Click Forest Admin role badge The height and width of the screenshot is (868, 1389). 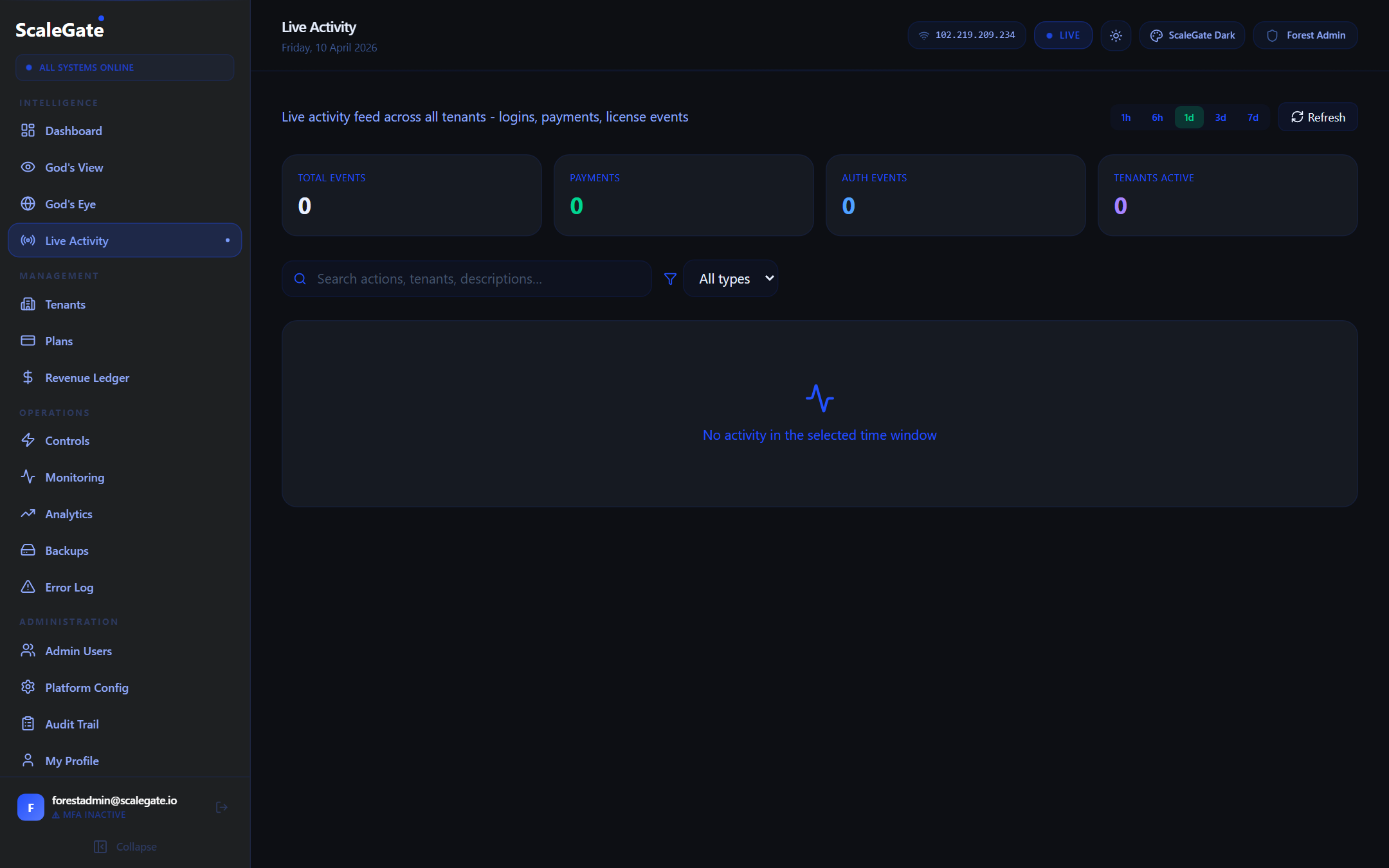(1305, 35)
